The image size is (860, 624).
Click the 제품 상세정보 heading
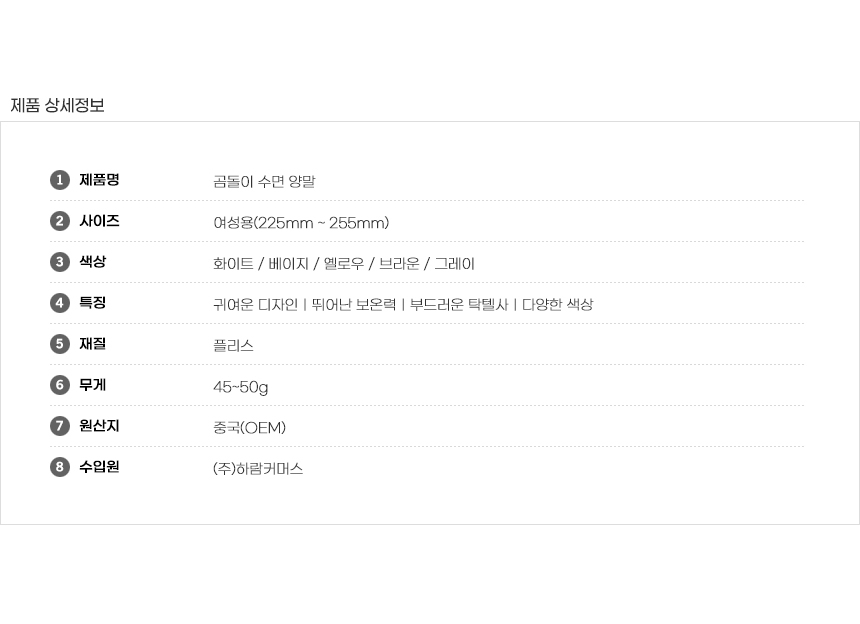pyautogui.click(x=57, y=105)
